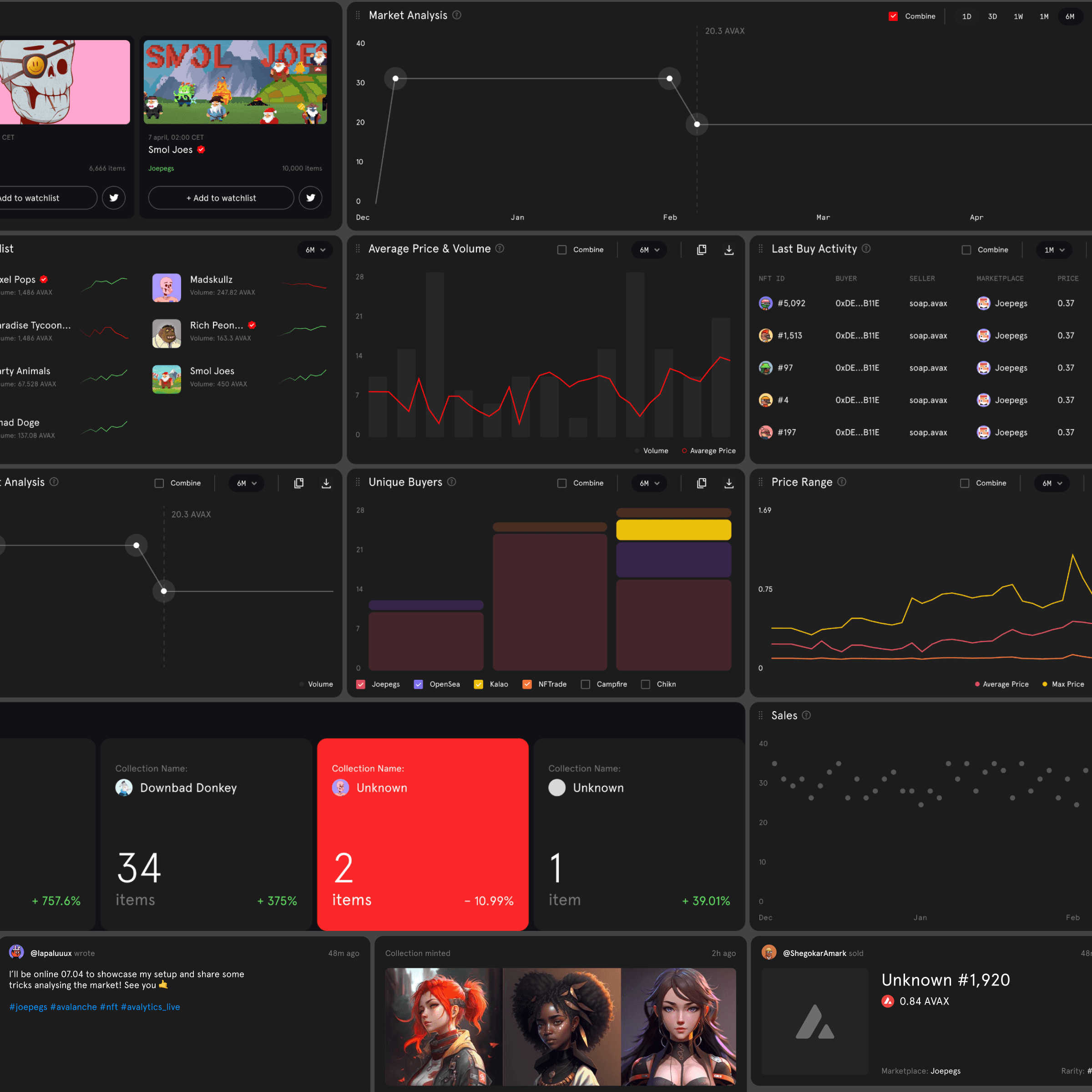Click the Market Analysis info icon
The width and height of the screenshot is (1092, 1092).
[457, 15]
